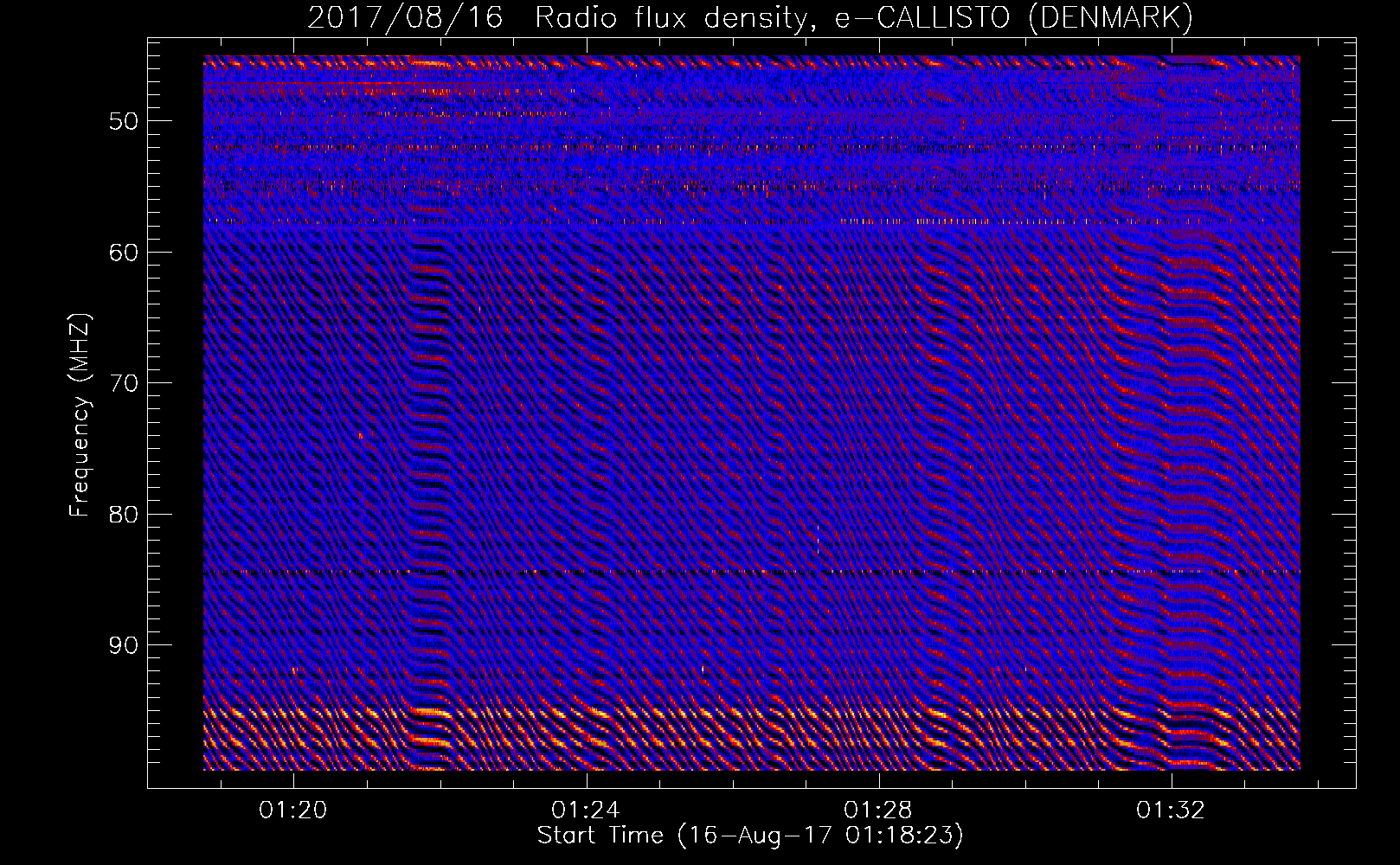The height and width of the screenshot is (865, 1400).
Task: Click the 90 MHz frequency tick label
Action: [x=124, y=645]
